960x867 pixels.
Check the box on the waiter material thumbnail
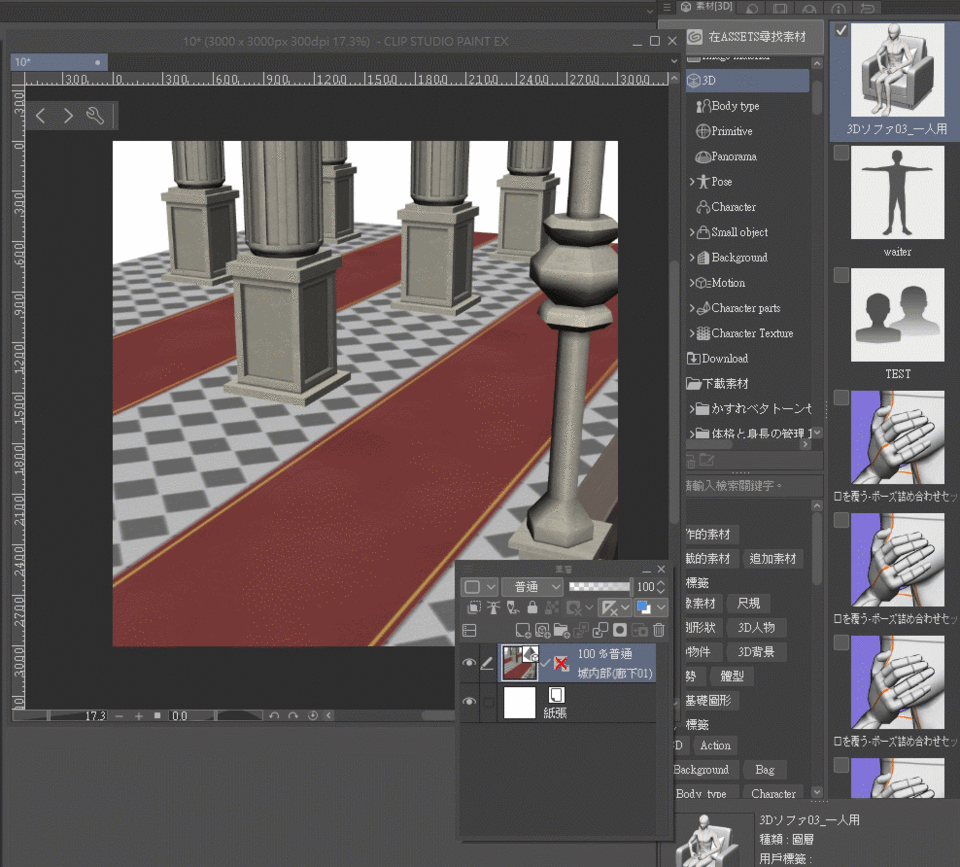point(842,153)
